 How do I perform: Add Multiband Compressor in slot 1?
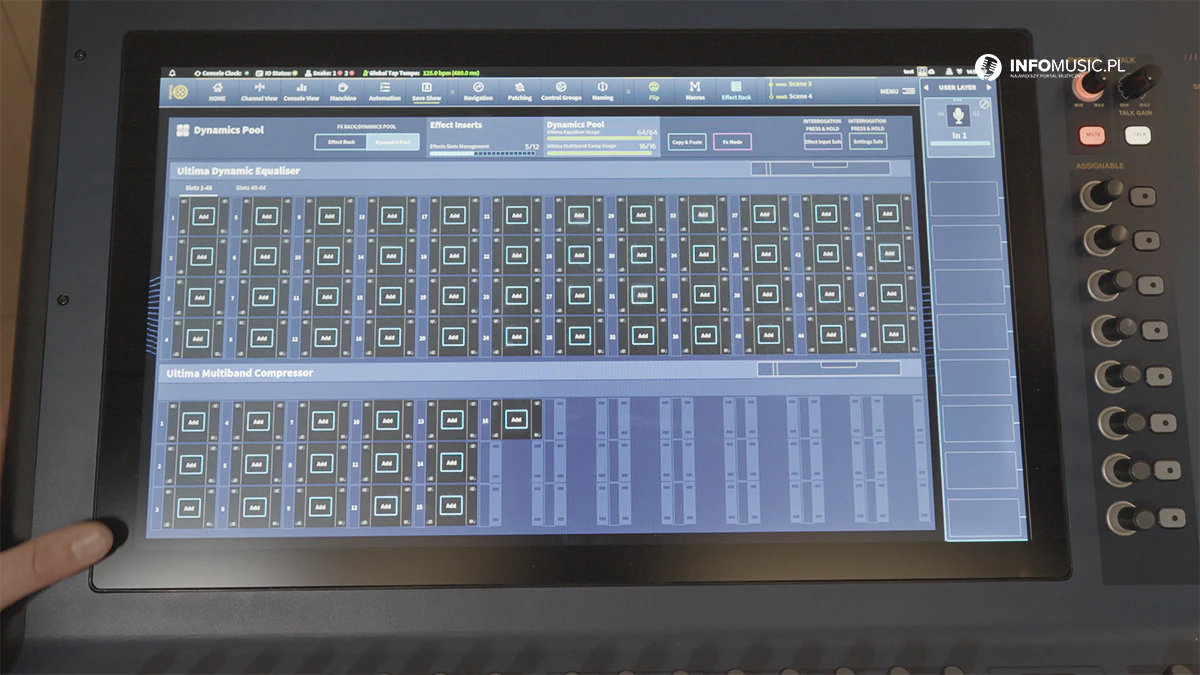point(193,421)
